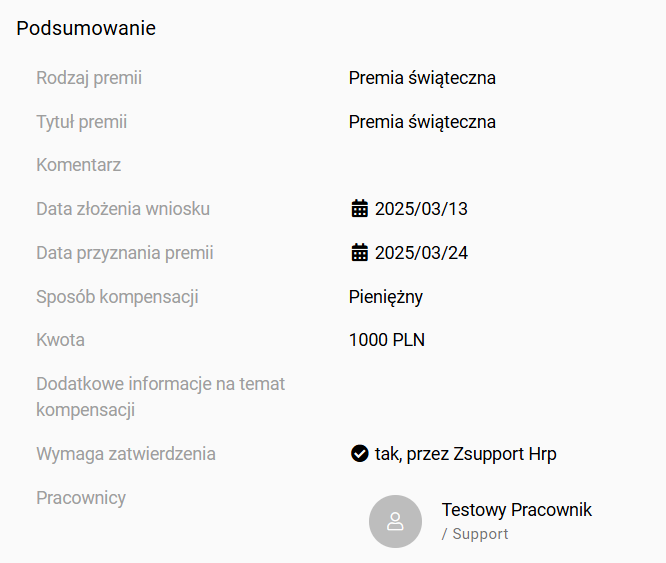Click the tak, przez Zsupport Hrp text
The width and height of the screenshot is (666, 563).
465,454
